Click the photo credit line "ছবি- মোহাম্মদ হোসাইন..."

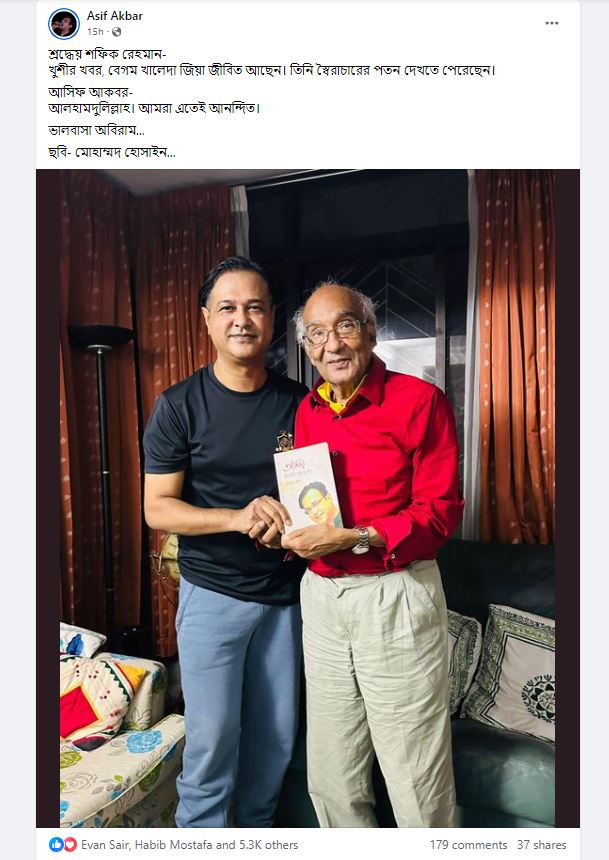112,152
